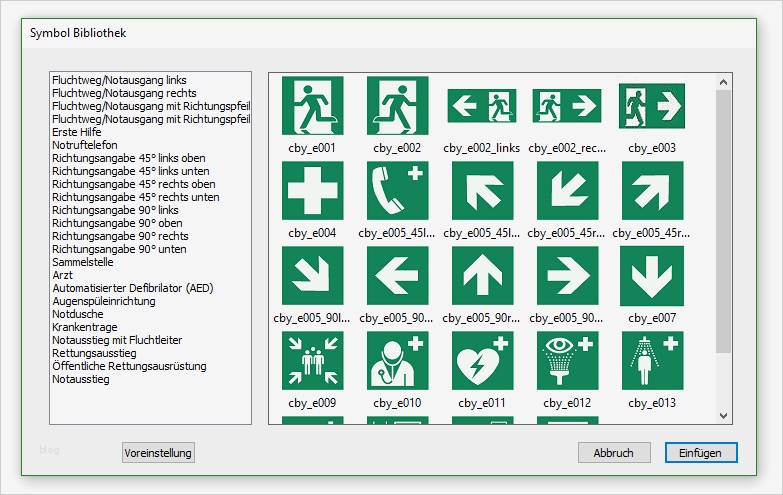Screen dimensions: 783x495
Task: Select 'Fluchtweg/Notausgang rechts' in the list
Action: click(124, 93)
